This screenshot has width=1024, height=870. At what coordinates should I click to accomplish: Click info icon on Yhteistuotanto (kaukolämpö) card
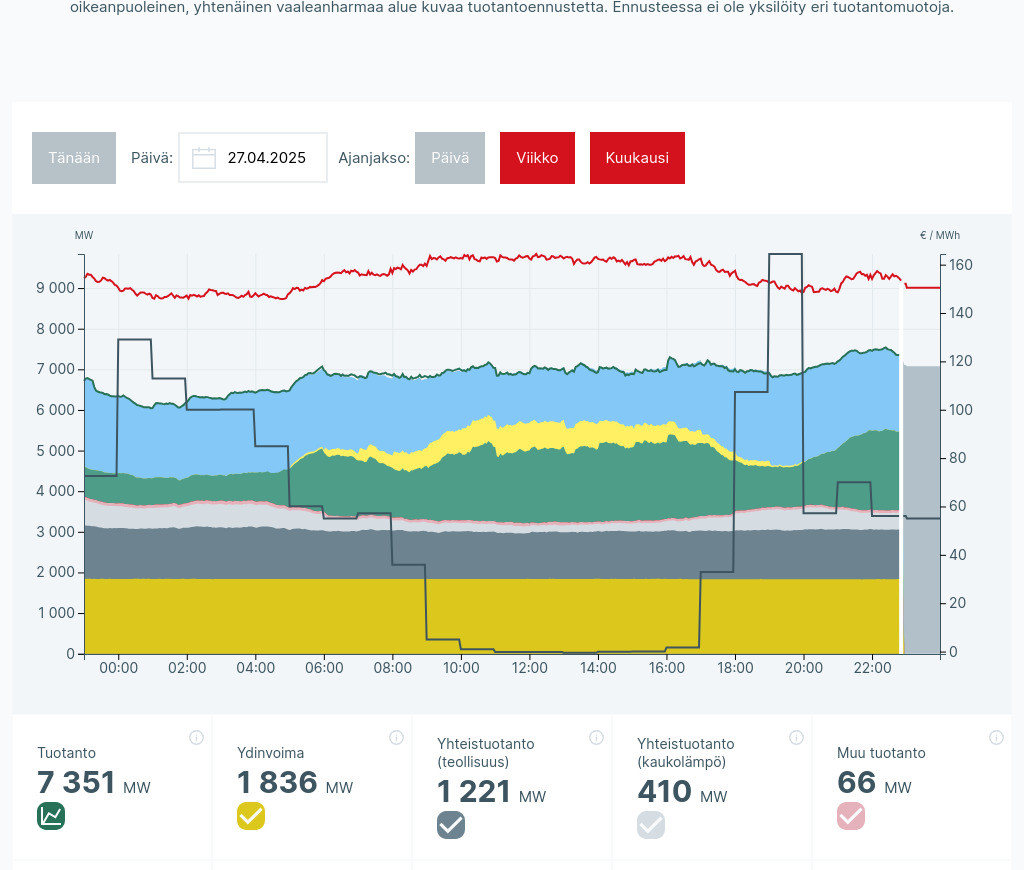pos(796,738)
